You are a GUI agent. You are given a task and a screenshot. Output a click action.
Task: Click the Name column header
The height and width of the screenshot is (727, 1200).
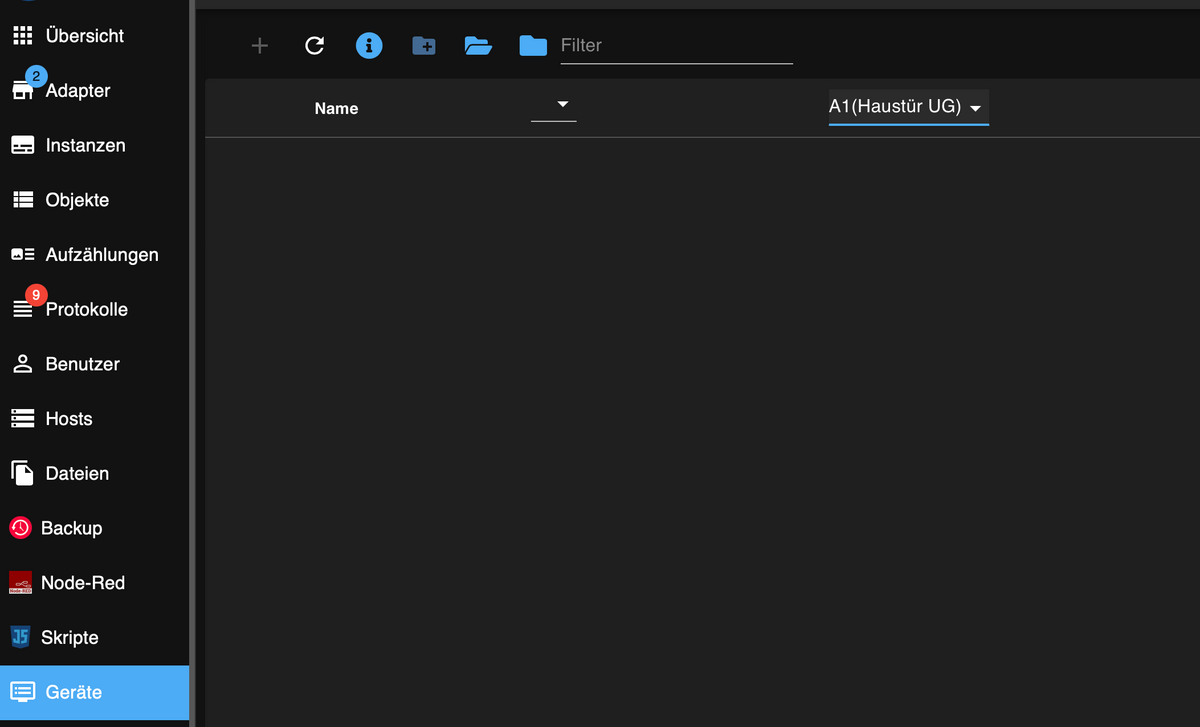[x=336, y=108]
